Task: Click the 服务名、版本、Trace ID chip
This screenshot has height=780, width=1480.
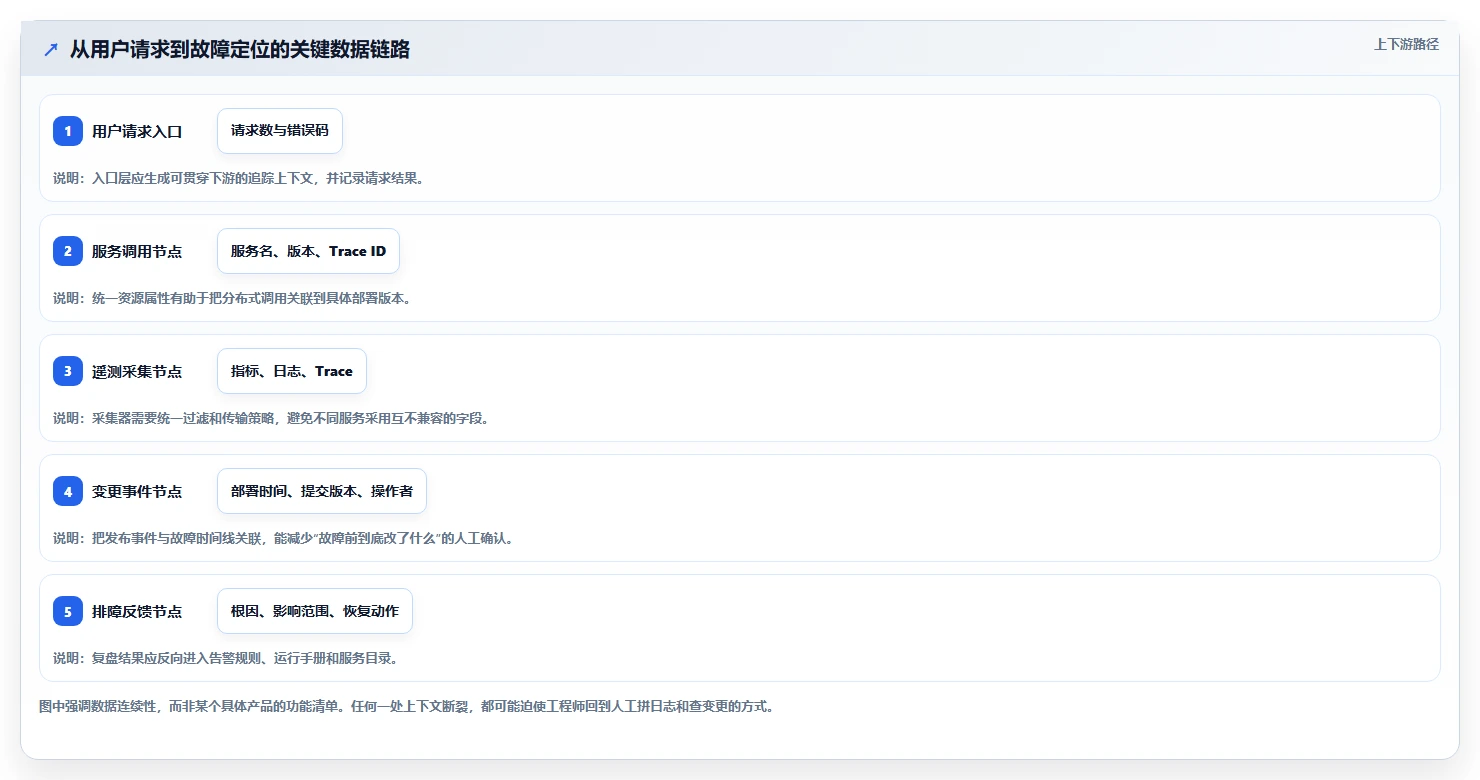Action: [308, 251]
